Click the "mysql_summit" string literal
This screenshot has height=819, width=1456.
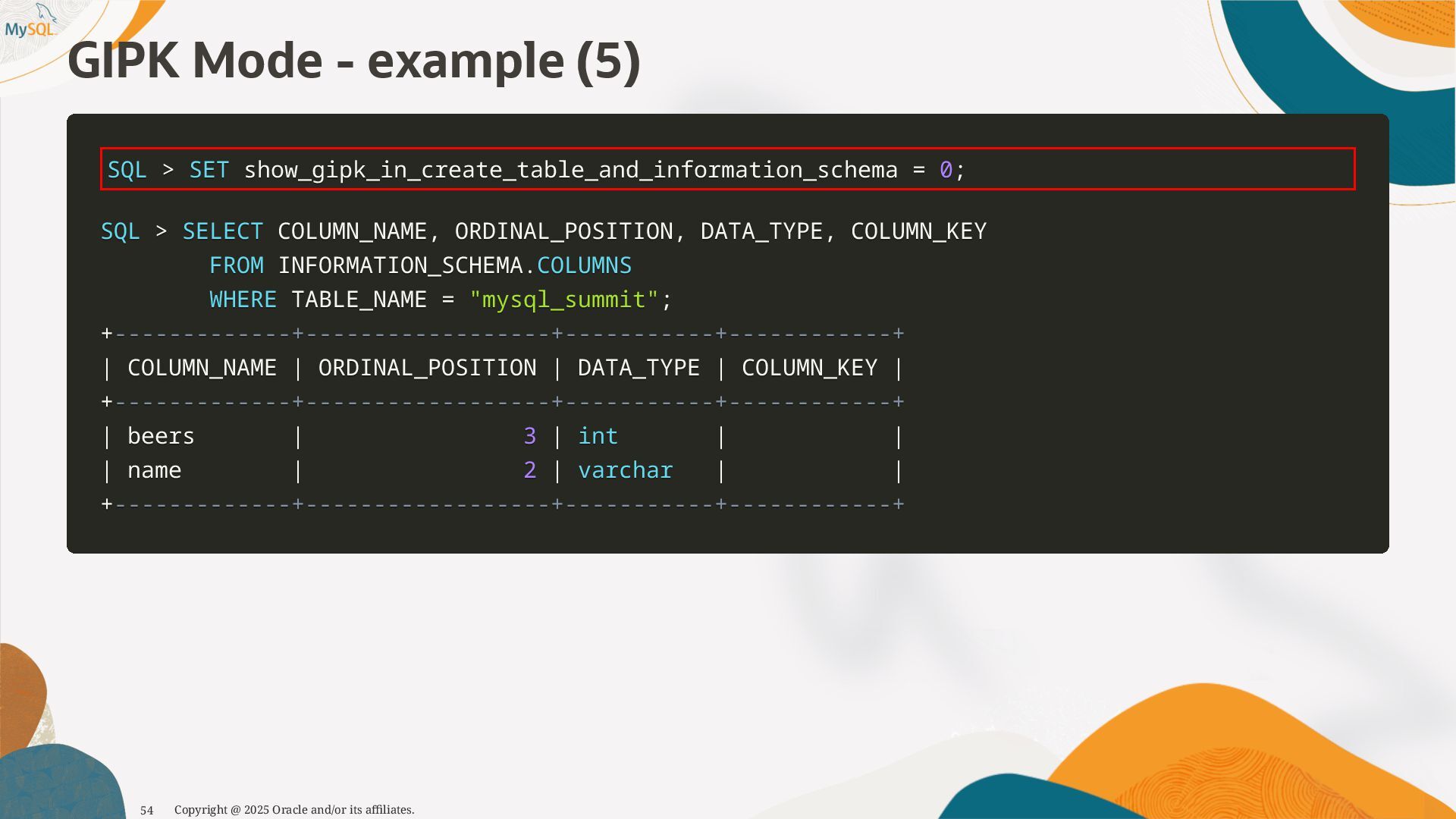click(564, 300)
